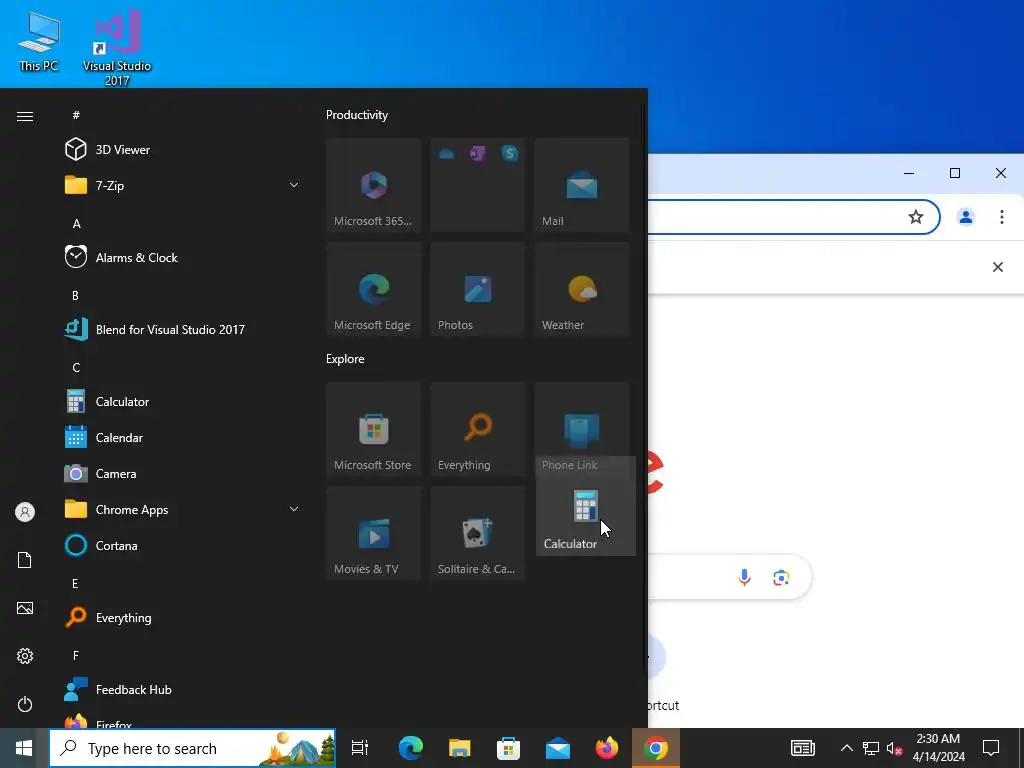Click the muted volume tray icon
Image resolution: width=1024 pixels, height=768 pixels.
point(894,748)
